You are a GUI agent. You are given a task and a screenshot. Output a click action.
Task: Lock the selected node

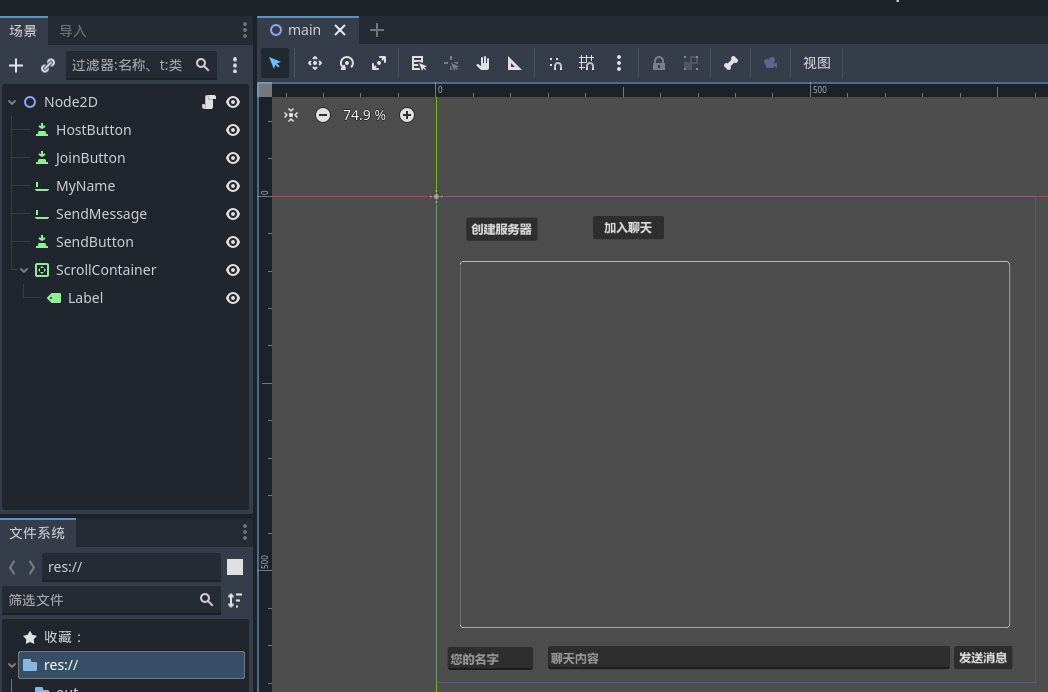659,63
